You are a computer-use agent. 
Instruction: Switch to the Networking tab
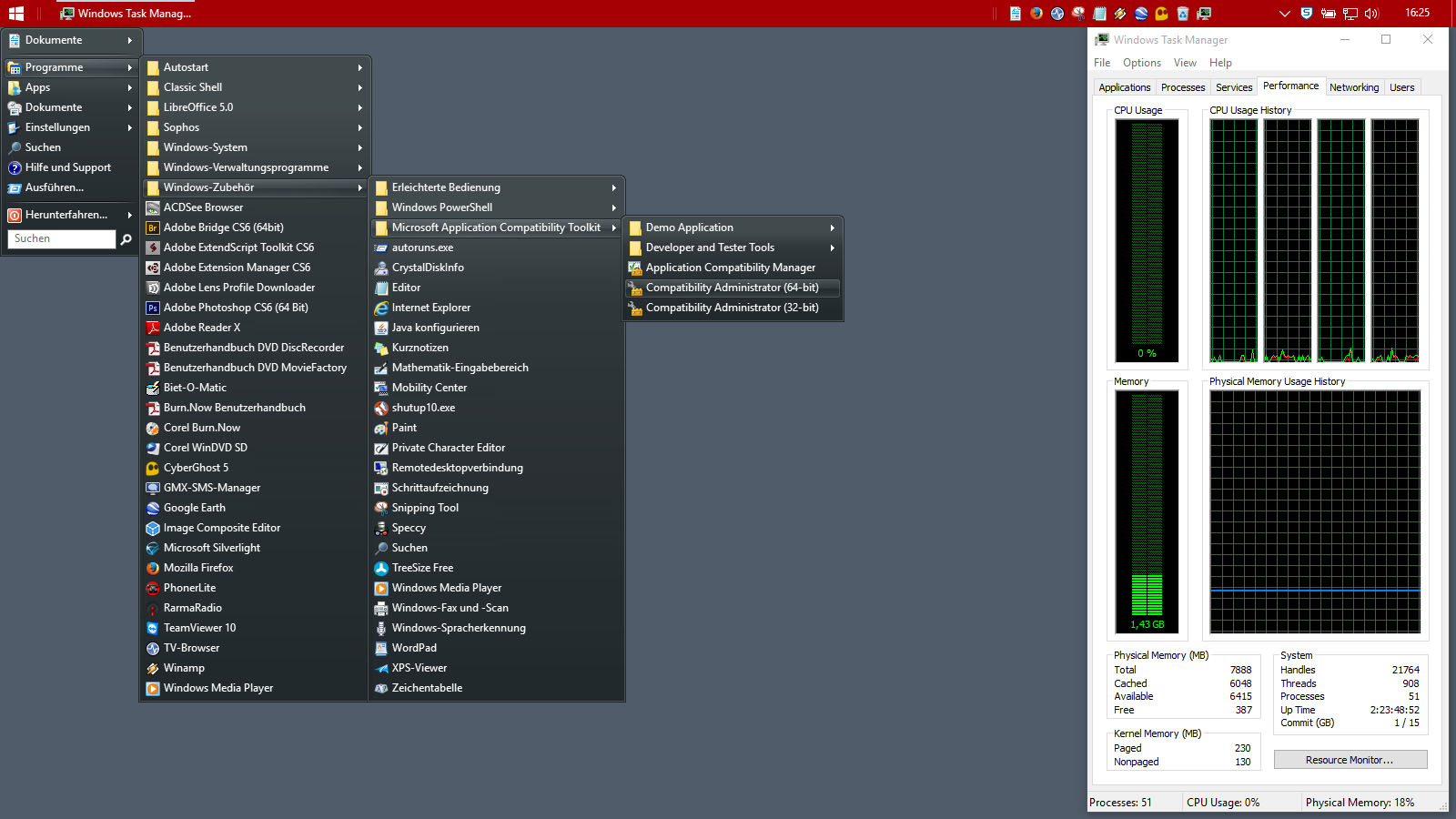[1354, 87]
